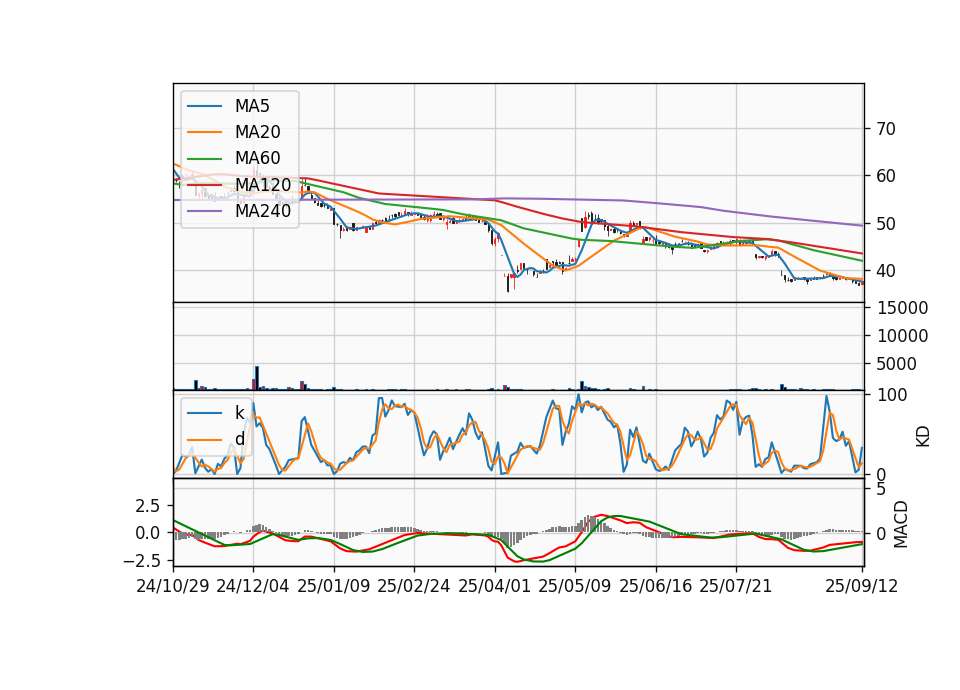This screenshot has height=690, width=960.
Task: Click the tallest volume bar near 24/12/04
Action: pos(257,378)
